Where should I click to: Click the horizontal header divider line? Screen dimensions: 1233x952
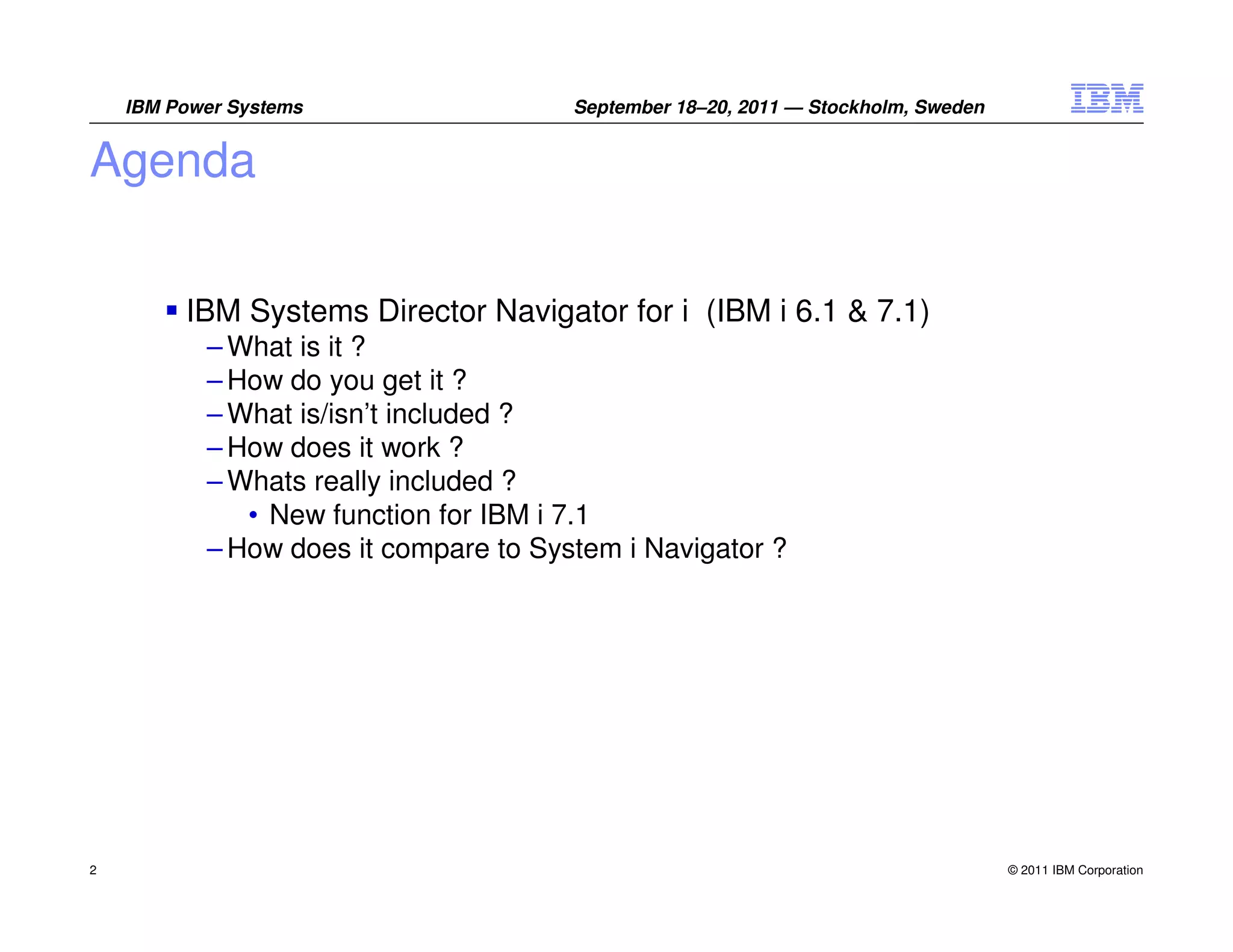coord(615,123)
